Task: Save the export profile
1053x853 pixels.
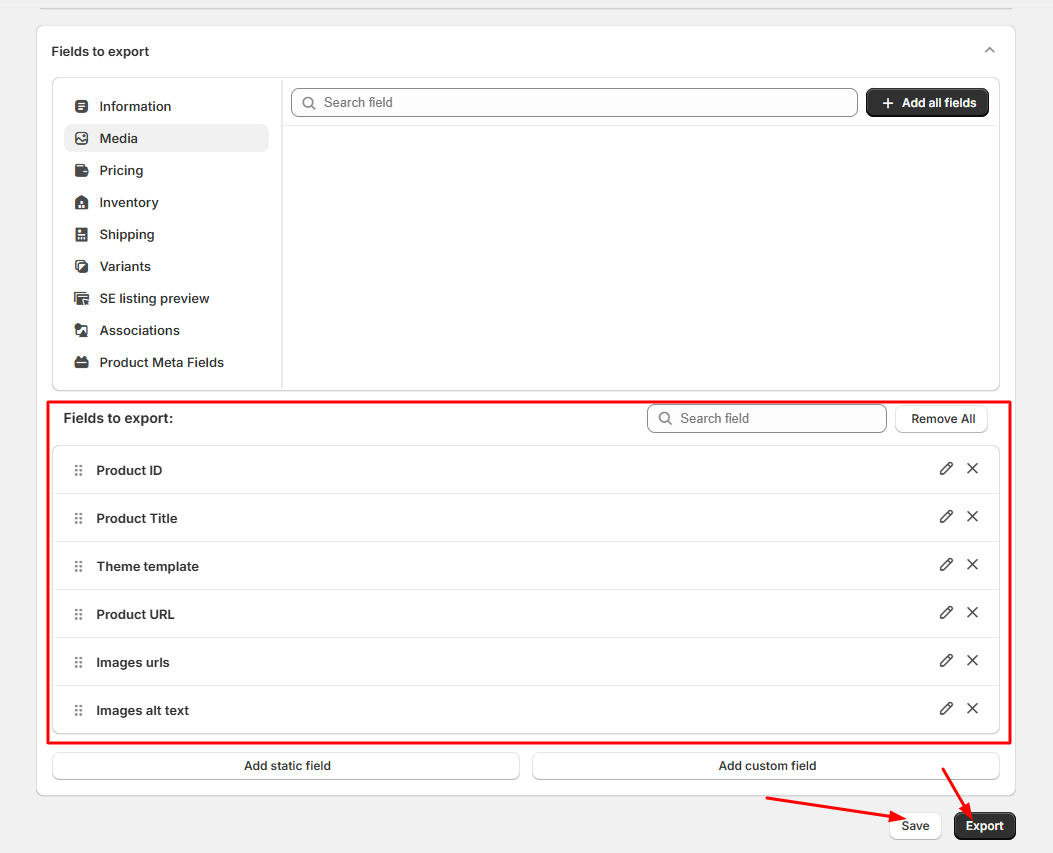Action: 915,826
